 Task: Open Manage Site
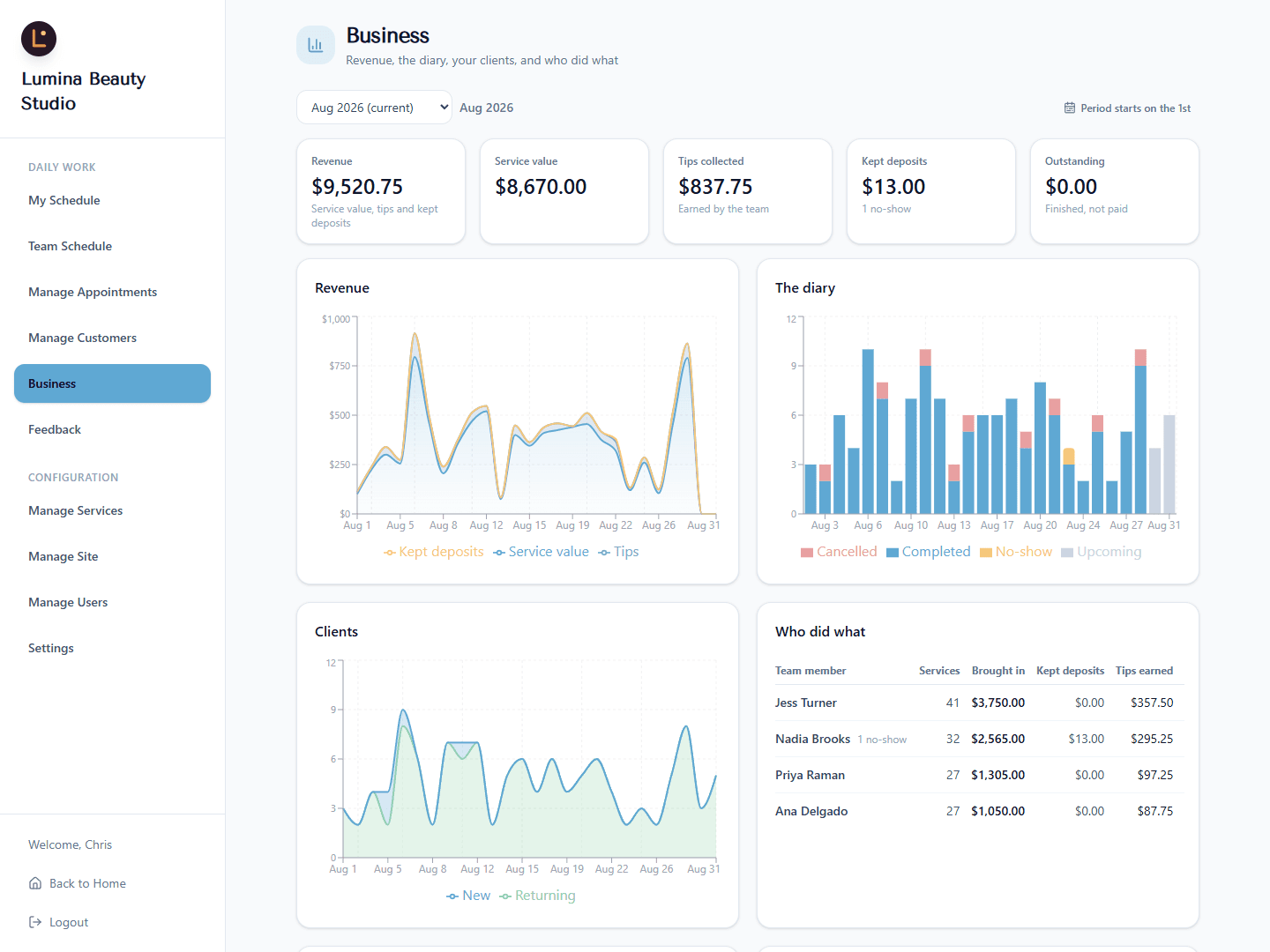click(112, 556)
